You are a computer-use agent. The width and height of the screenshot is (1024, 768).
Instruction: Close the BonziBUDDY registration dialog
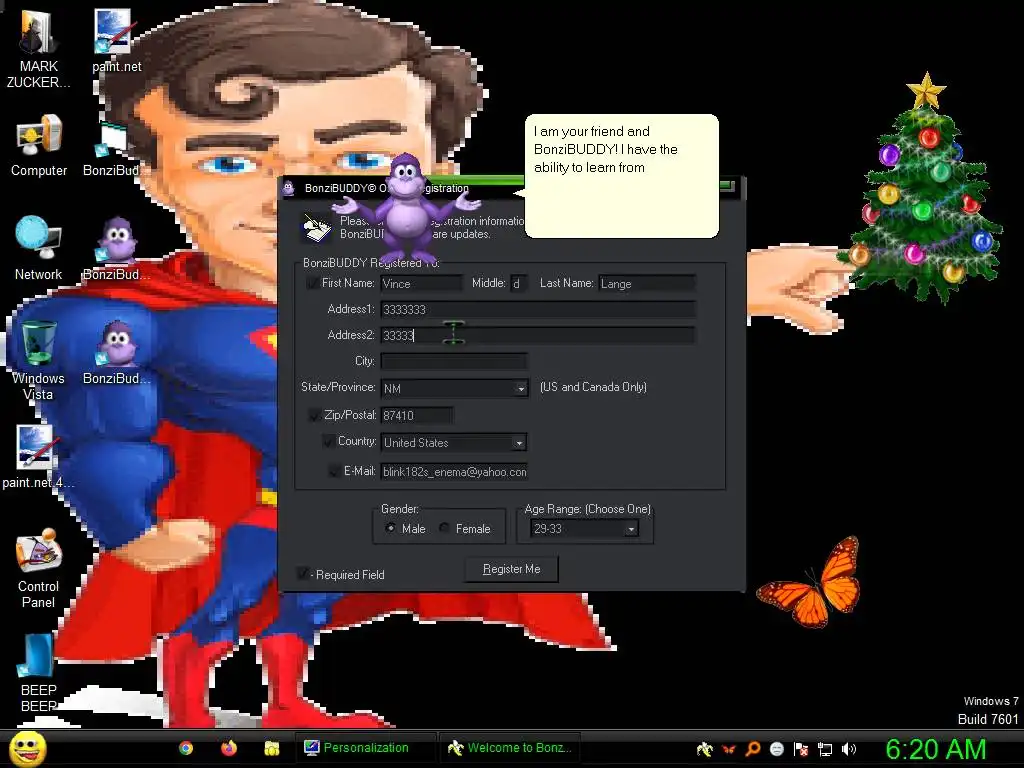pyautogui.click(x=728, y=186)
